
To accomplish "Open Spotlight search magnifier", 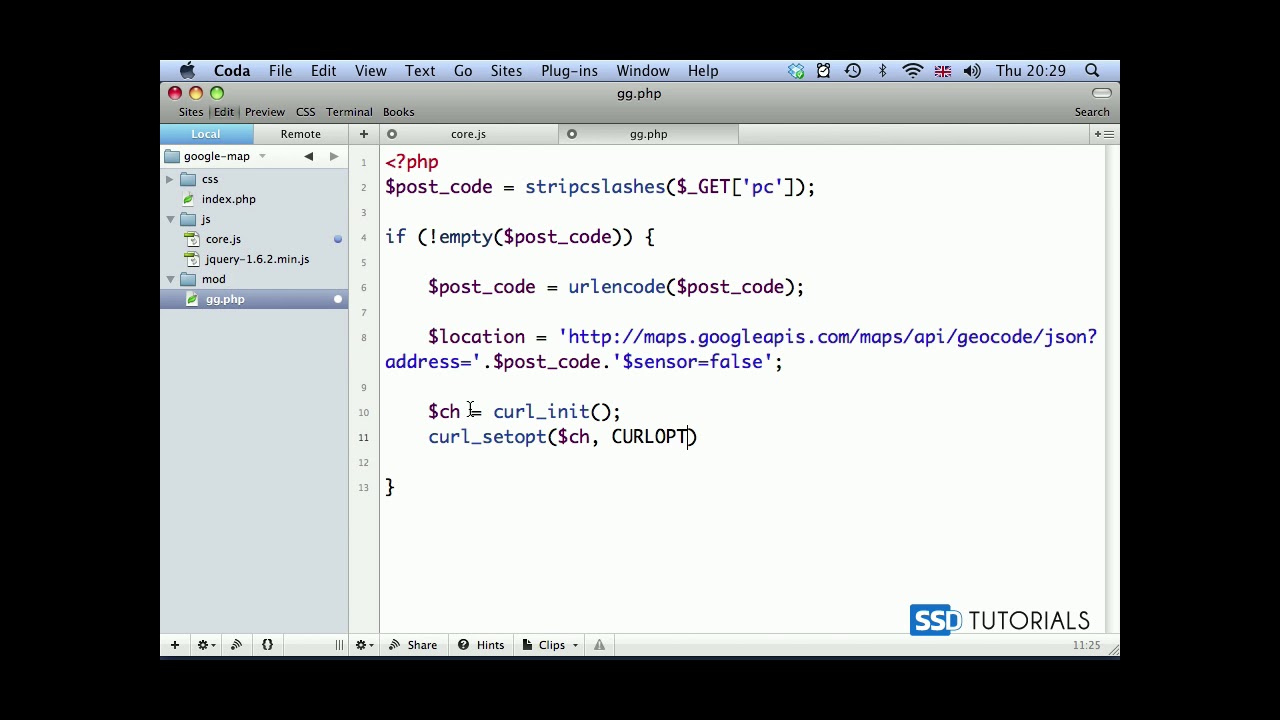I will click(1092, 71).
